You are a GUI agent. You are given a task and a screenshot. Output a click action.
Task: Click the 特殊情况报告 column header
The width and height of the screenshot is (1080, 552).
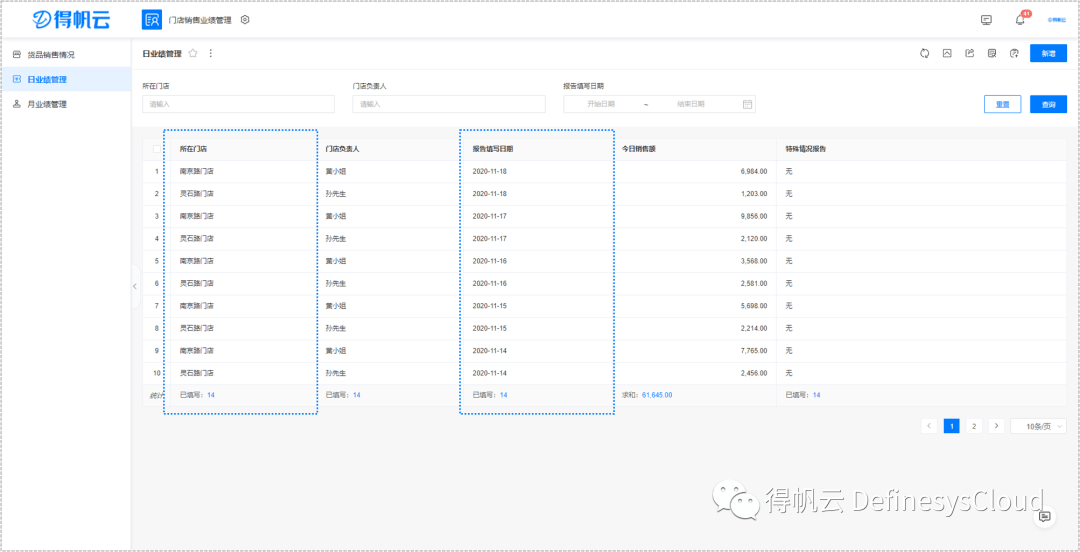[x=806, y=149]
